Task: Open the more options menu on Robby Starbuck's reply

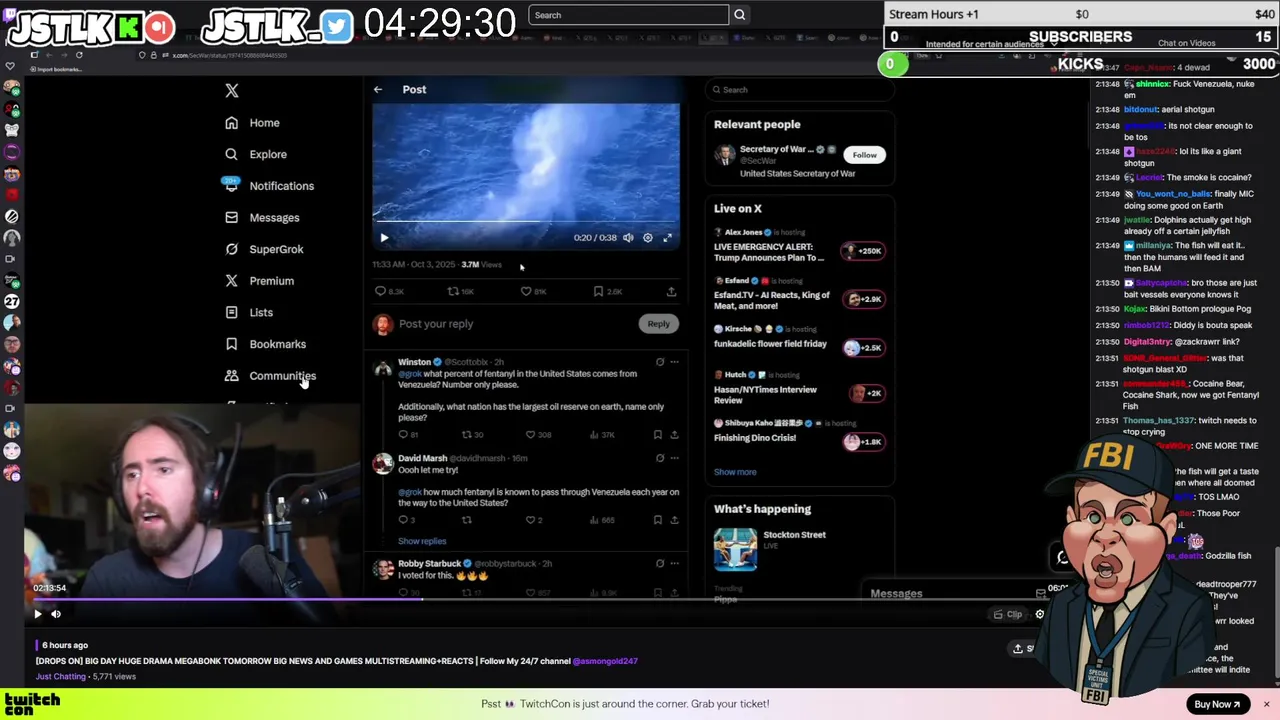Action: [674, 563]
